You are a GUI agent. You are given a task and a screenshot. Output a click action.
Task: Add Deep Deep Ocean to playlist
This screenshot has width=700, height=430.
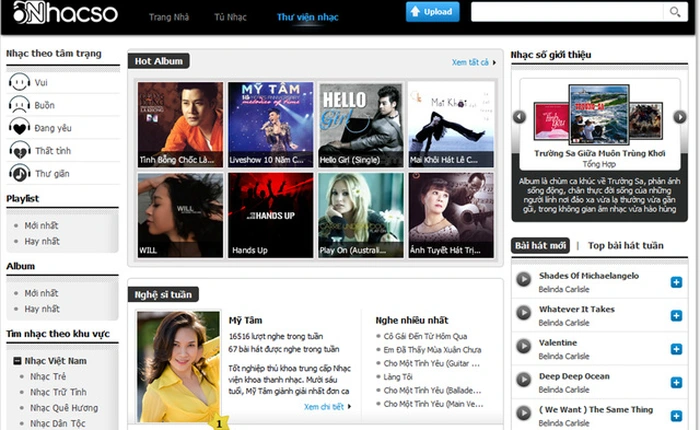click(x=677, y=382)
